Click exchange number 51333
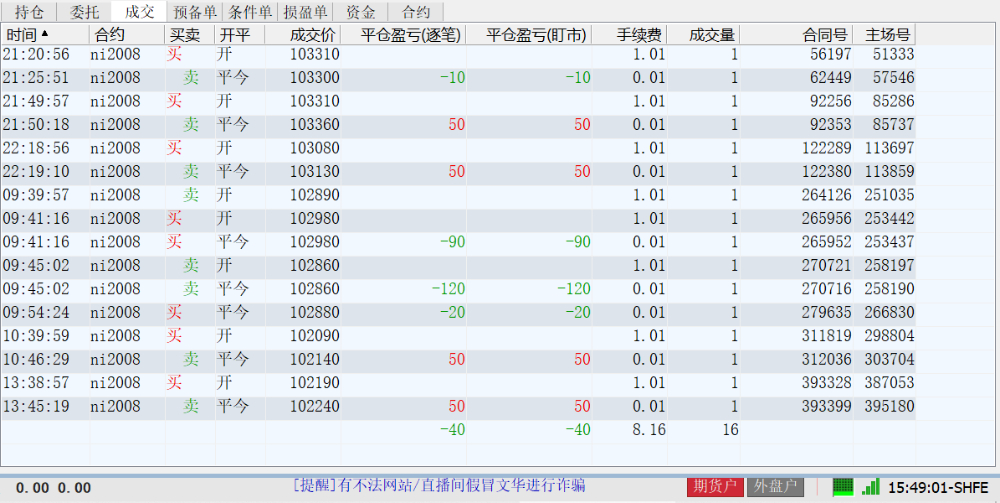The image size is (1000, 503). coord(893,54)
